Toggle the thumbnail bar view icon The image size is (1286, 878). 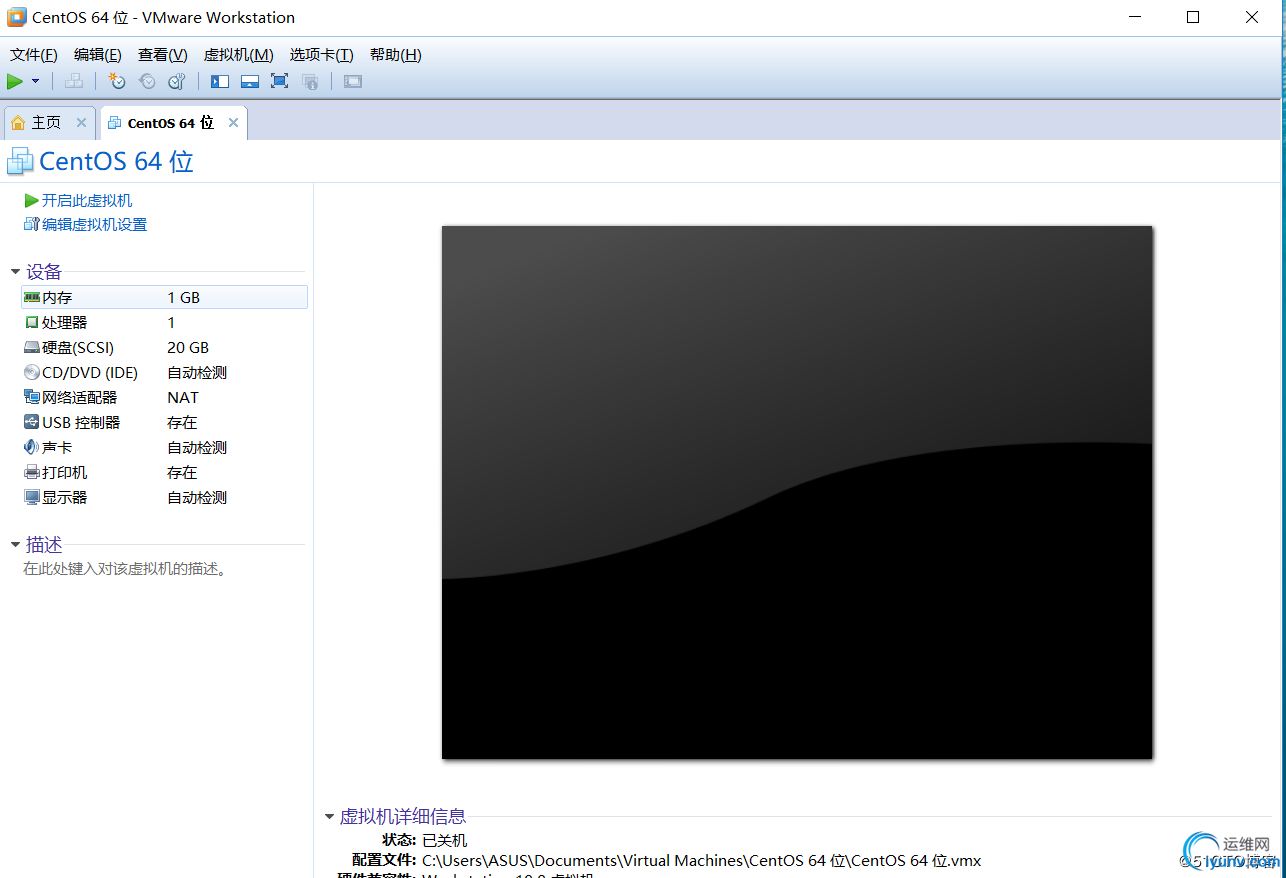pyautogui.click(x=250, y=81)
